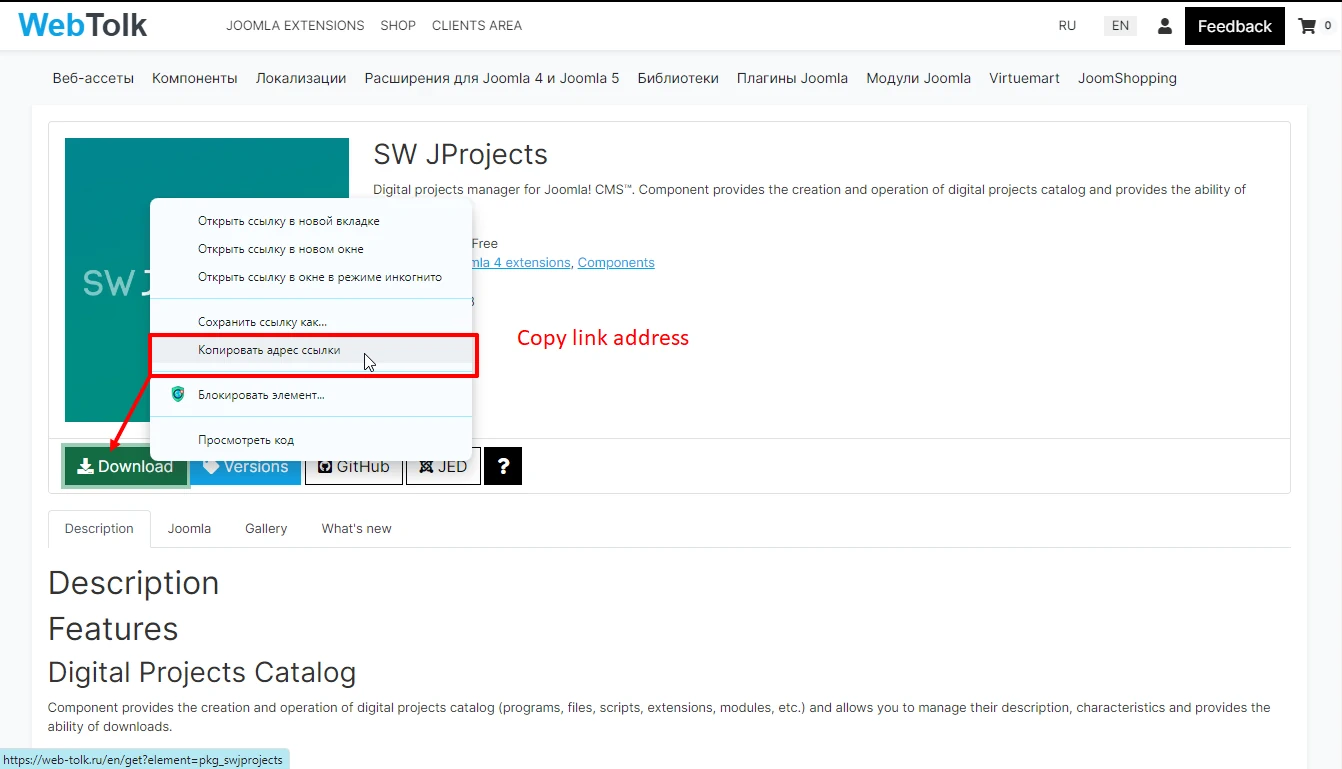The height and width of the screenshot is (769, 1342).
Task: Open Virtuemart category link
Action: tap(1024, 78)
